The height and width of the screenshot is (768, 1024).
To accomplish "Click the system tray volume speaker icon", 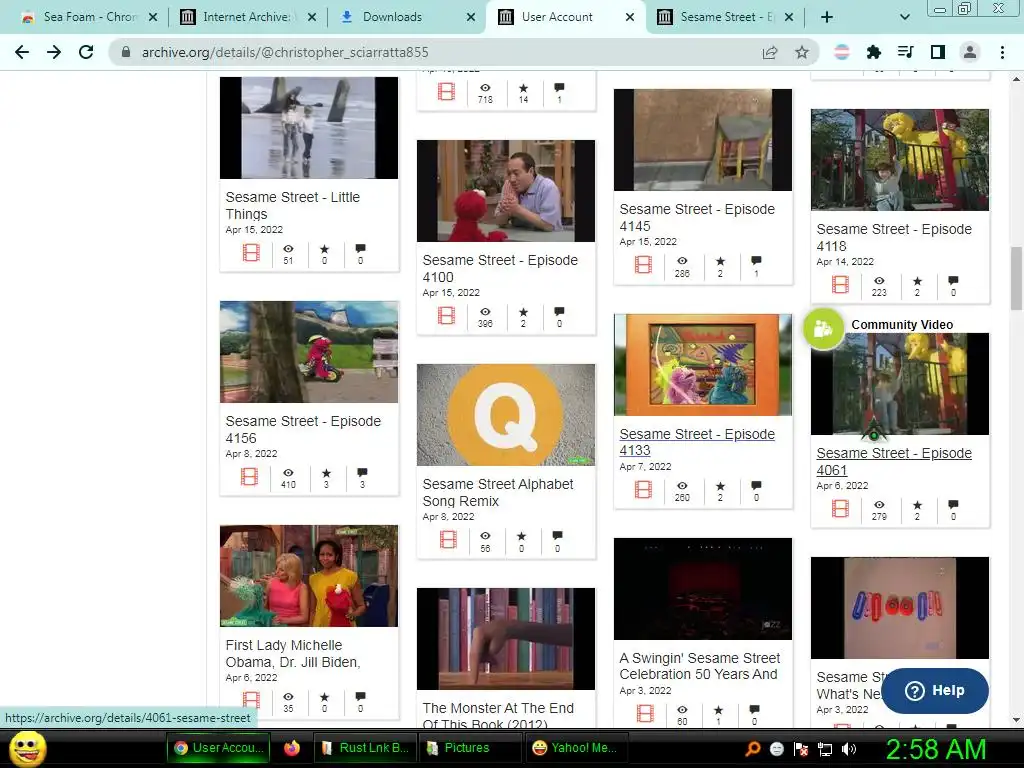I will pos(849,749).
